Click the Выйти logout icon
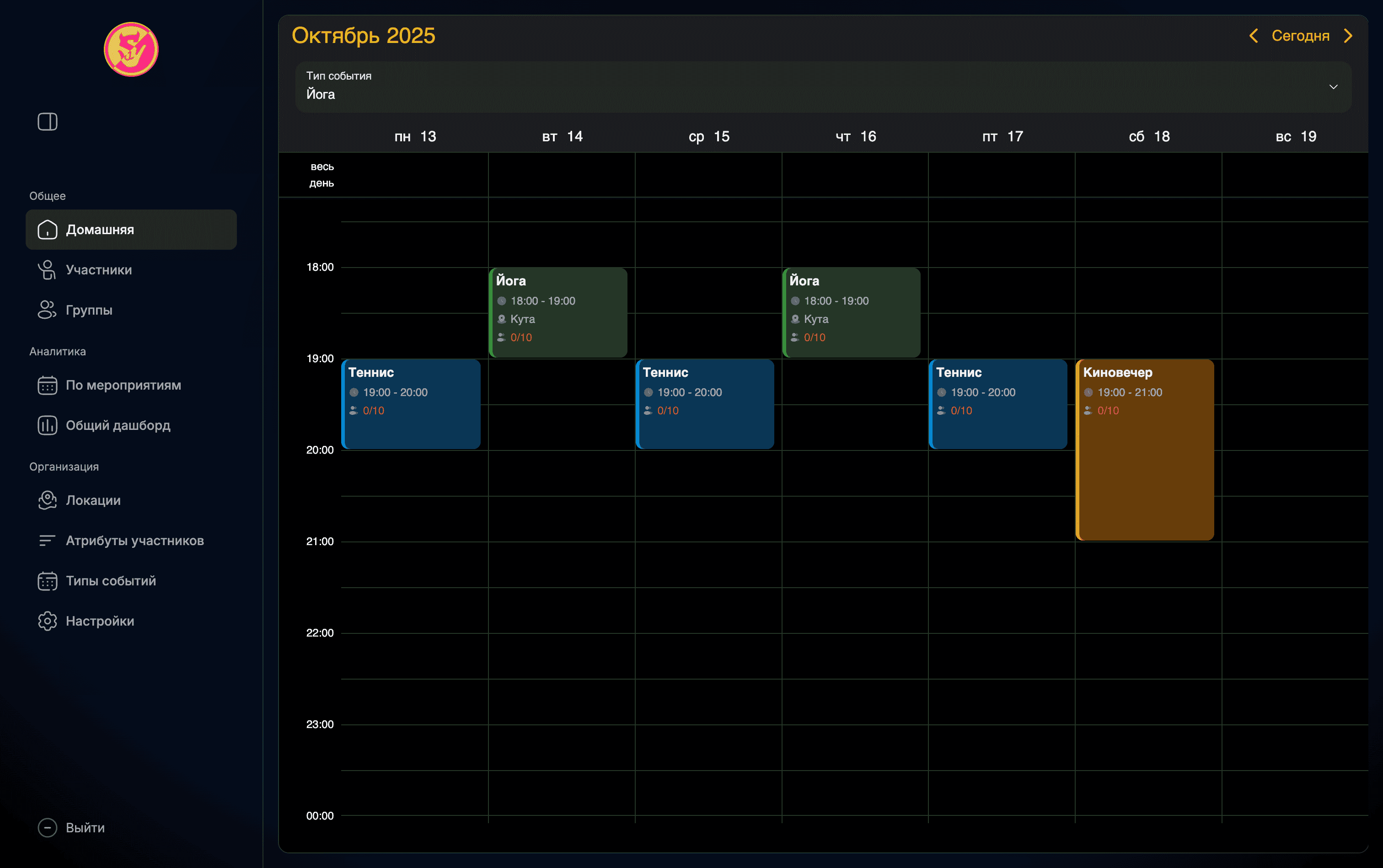Screen dimensions: 1383x868 click(x=47, y=828)
